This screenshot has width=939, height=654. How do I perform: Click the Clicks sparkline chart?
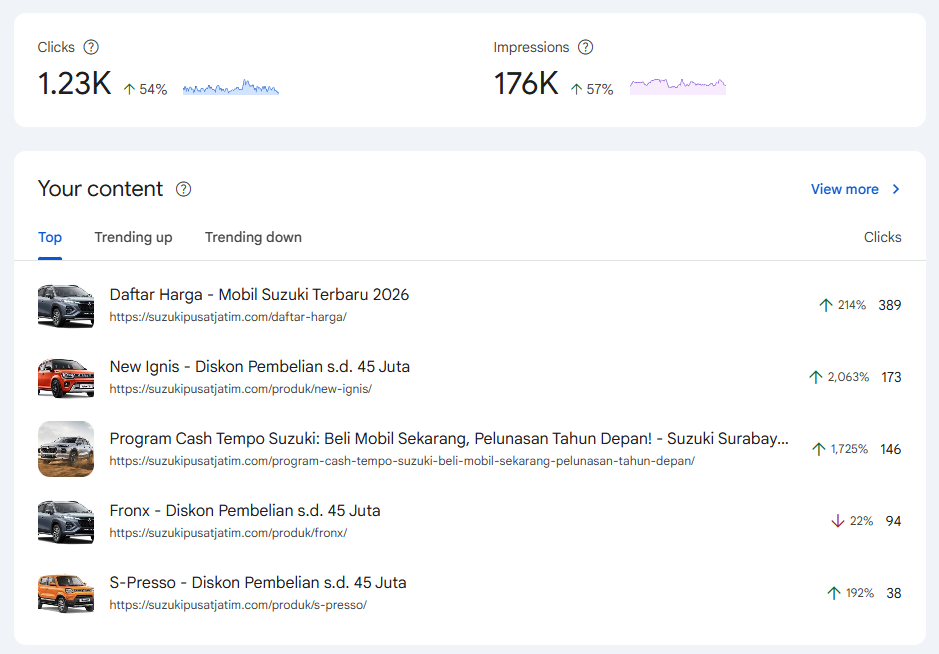pos(230,89)
